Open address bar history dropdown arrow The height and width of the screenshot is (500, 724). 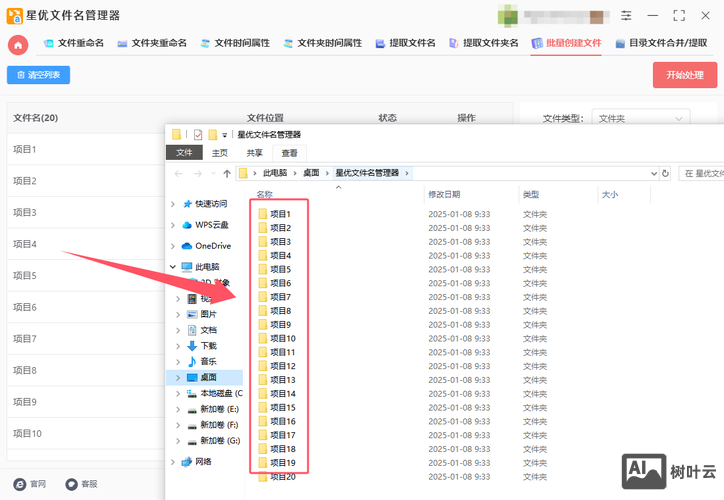pos(654,174)
